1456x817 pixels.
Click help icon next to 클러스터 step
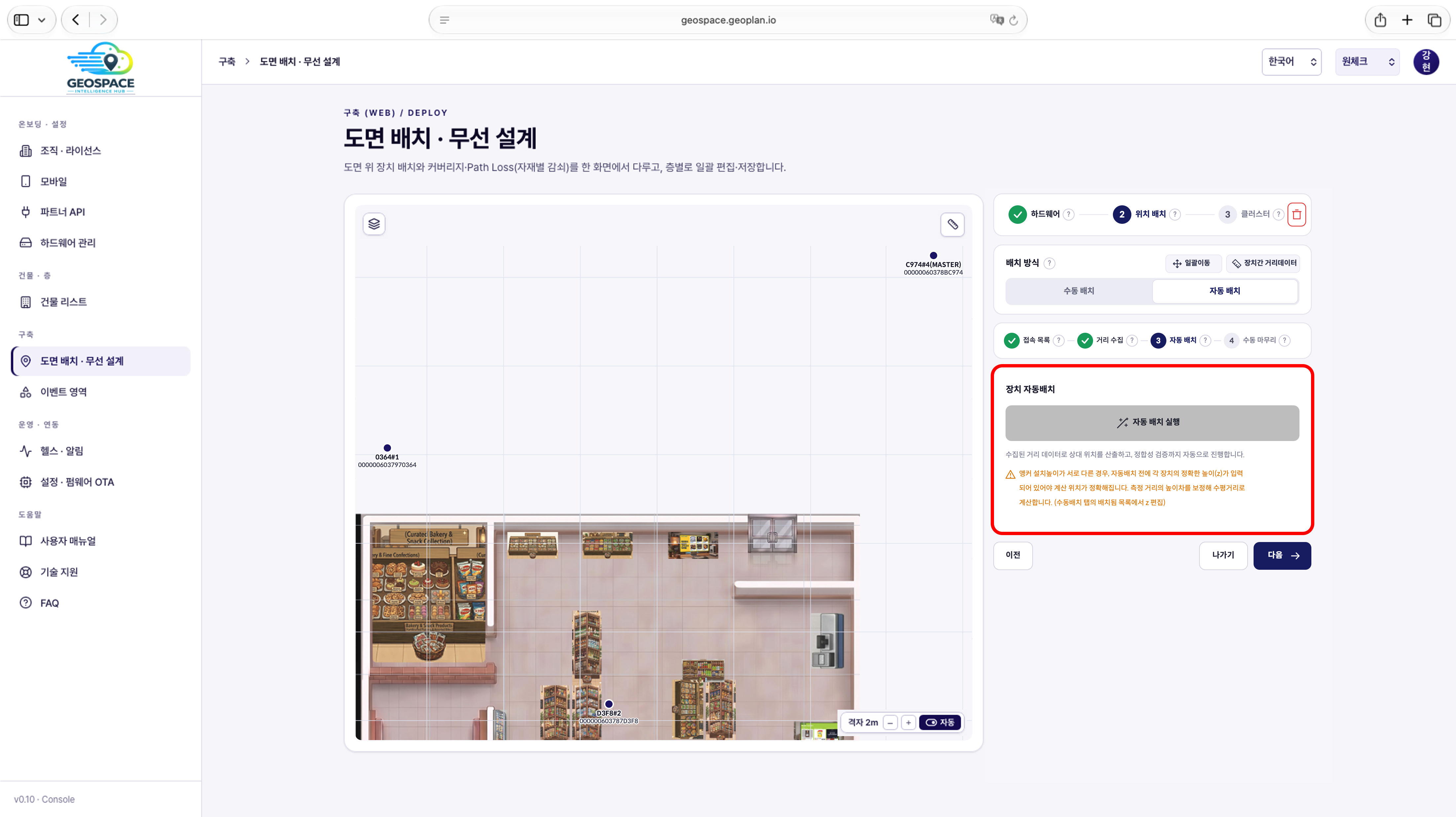pyautogui.click(x=1279, y=214)
